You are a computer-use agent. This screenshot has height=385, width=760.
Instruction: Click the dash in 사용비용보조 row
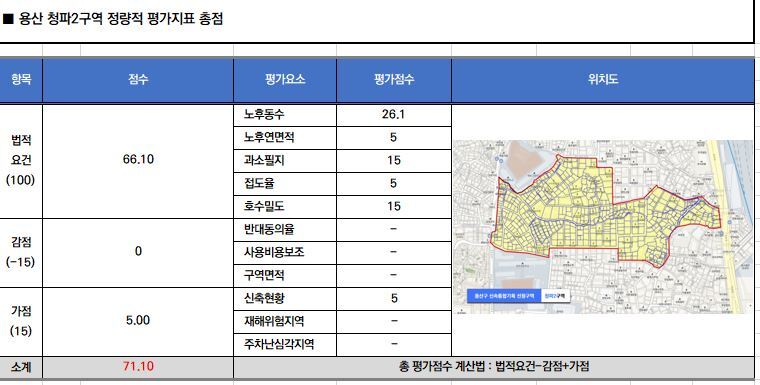(394, 253)
